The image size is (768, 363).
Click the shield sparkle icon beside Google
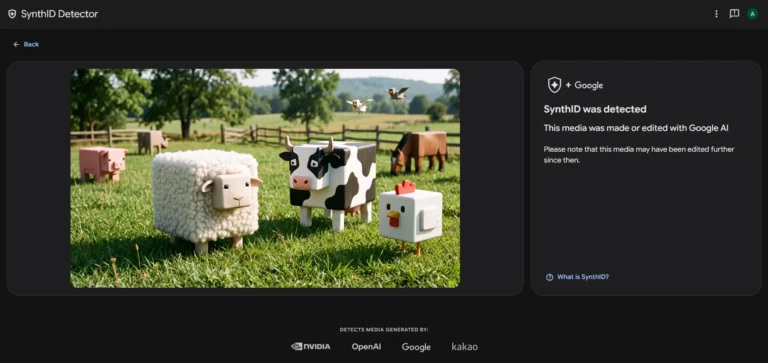coord(554,85)
